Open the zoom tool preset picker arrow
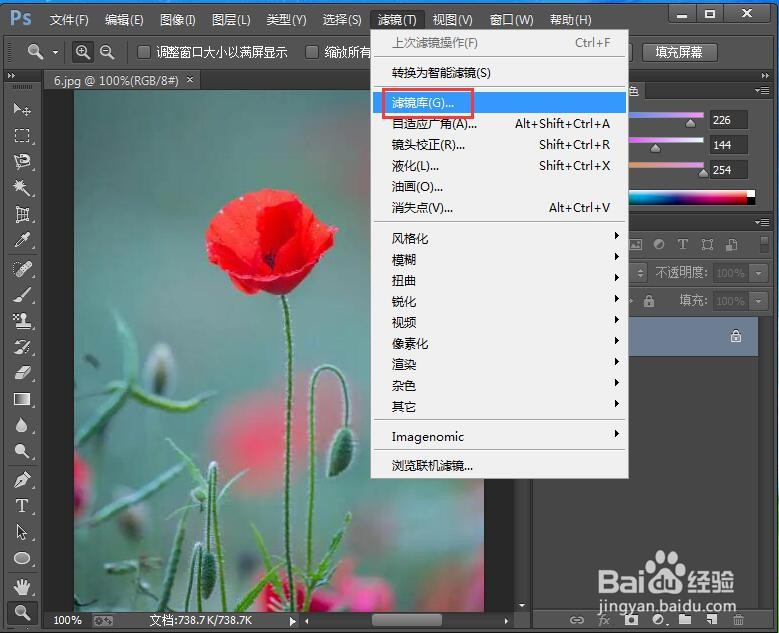 point(55,52)
